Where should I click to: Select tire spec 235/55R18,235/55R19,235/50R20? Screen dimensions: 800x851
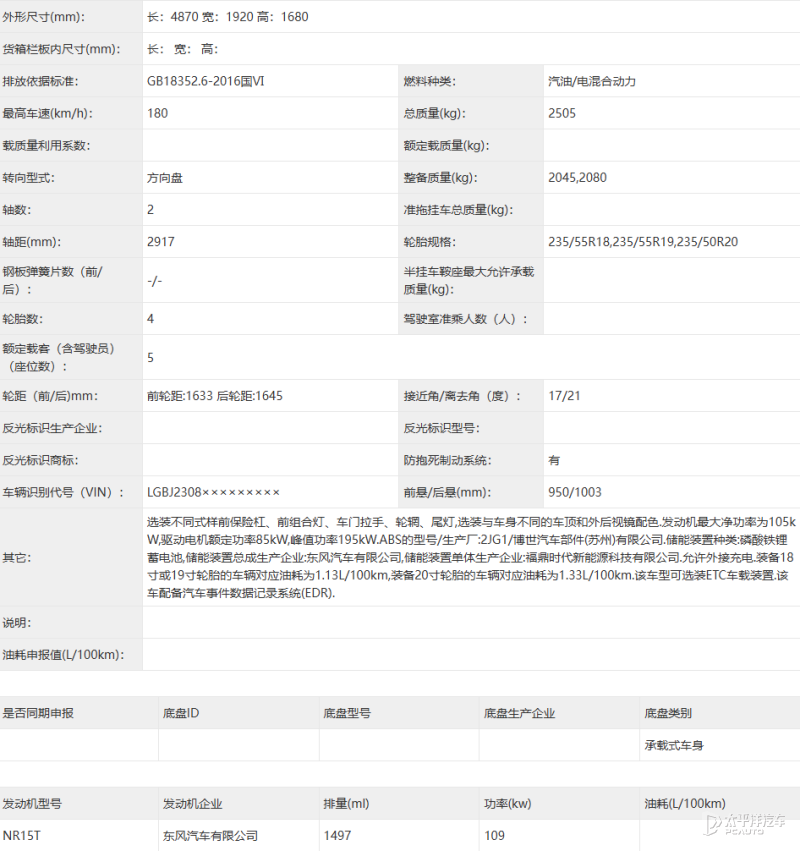tap(643, 242)
